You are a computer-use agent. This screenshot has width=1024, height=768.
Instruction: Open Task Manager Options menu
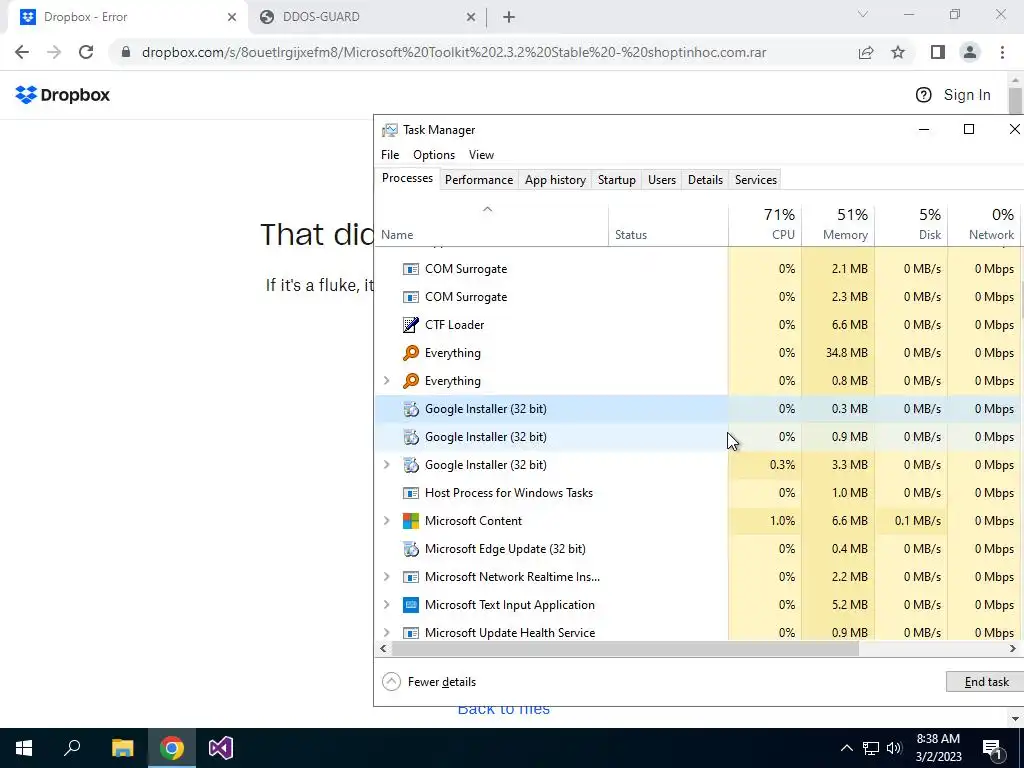click(x=434, y=155)
